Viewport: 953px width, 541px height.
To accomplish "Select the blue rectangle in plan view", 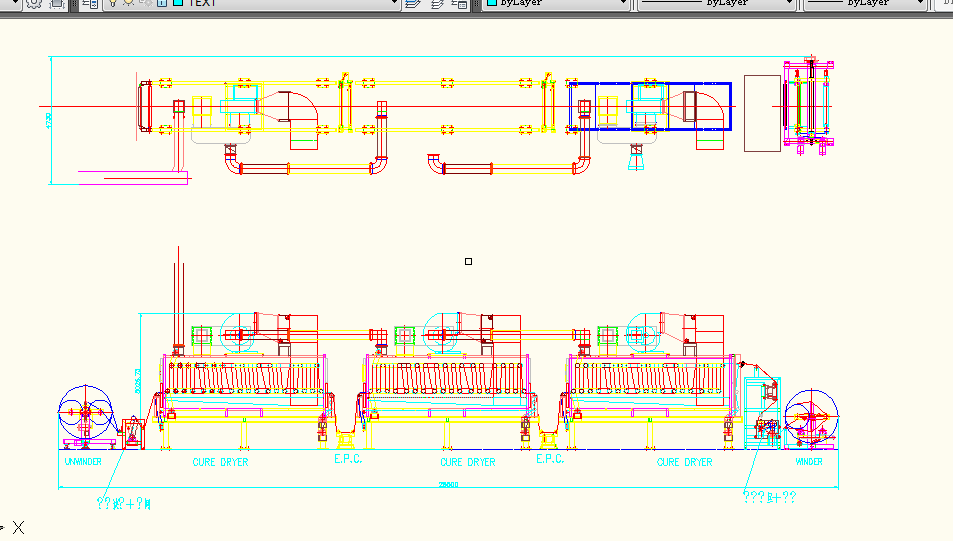I will 650,107.
